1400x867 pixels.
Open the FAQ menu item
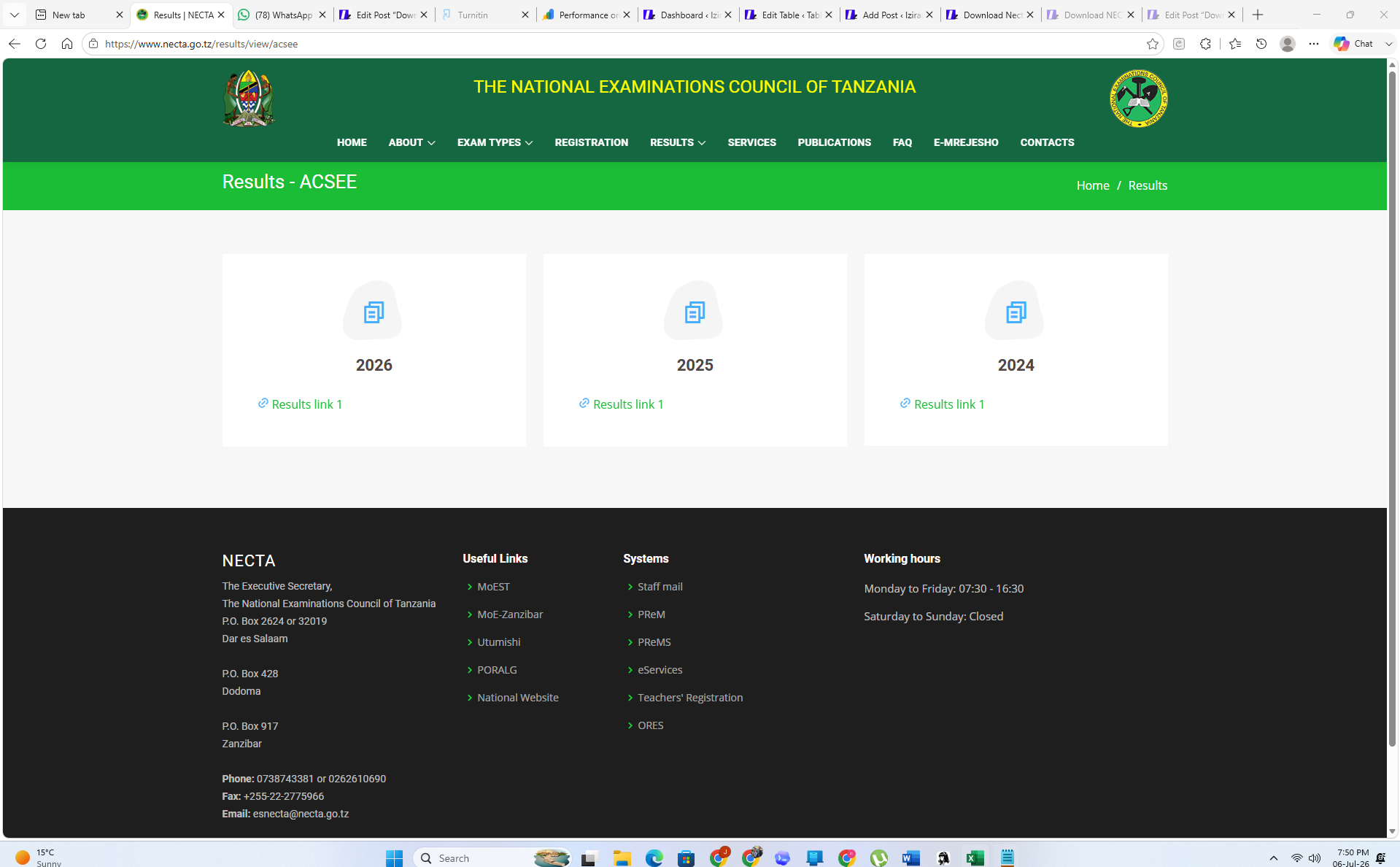click(902, 142)
